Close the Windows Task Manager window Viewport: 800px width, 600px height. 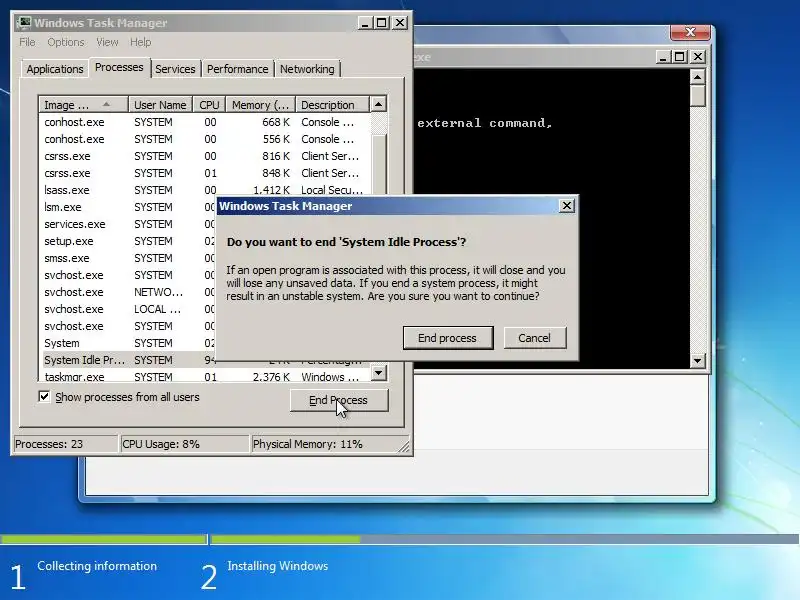point(400,23)
